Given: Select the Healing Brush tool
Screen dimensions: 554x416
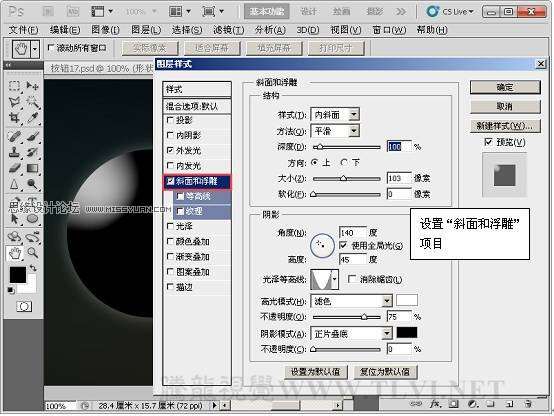Looking at the screenshot, I should (x=14, y=136).
